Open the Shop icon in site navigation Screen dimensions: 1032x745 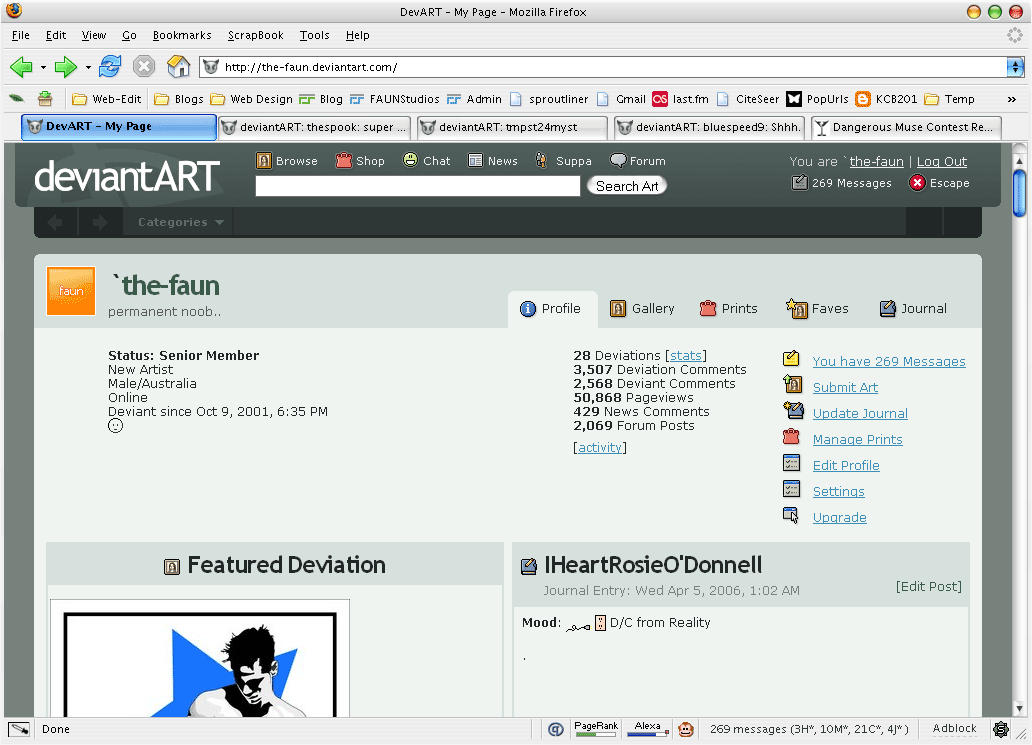point(344,161)
